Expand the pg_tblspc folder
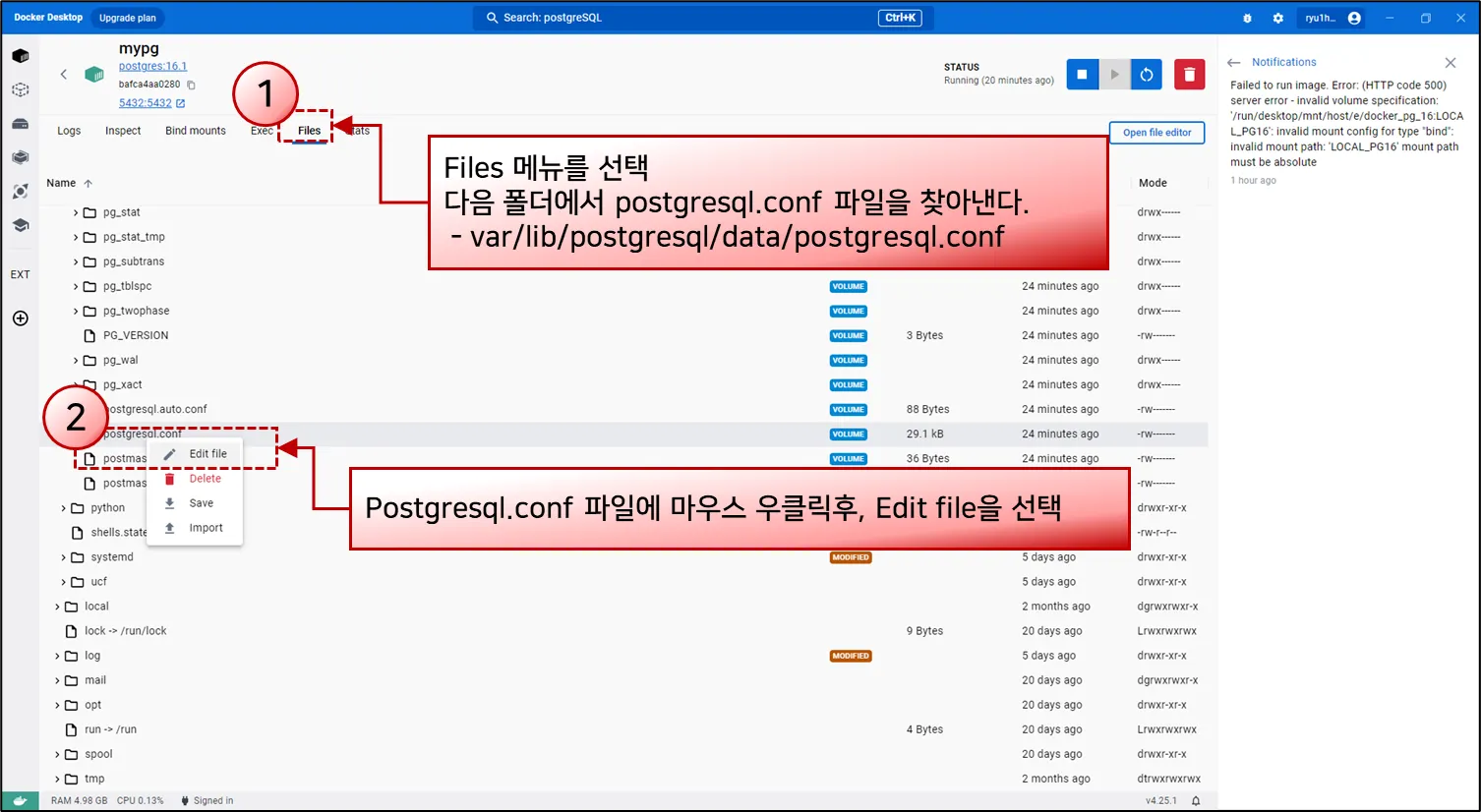The height and width of the screenshot is (812, 1481). [x=76, y=286]
